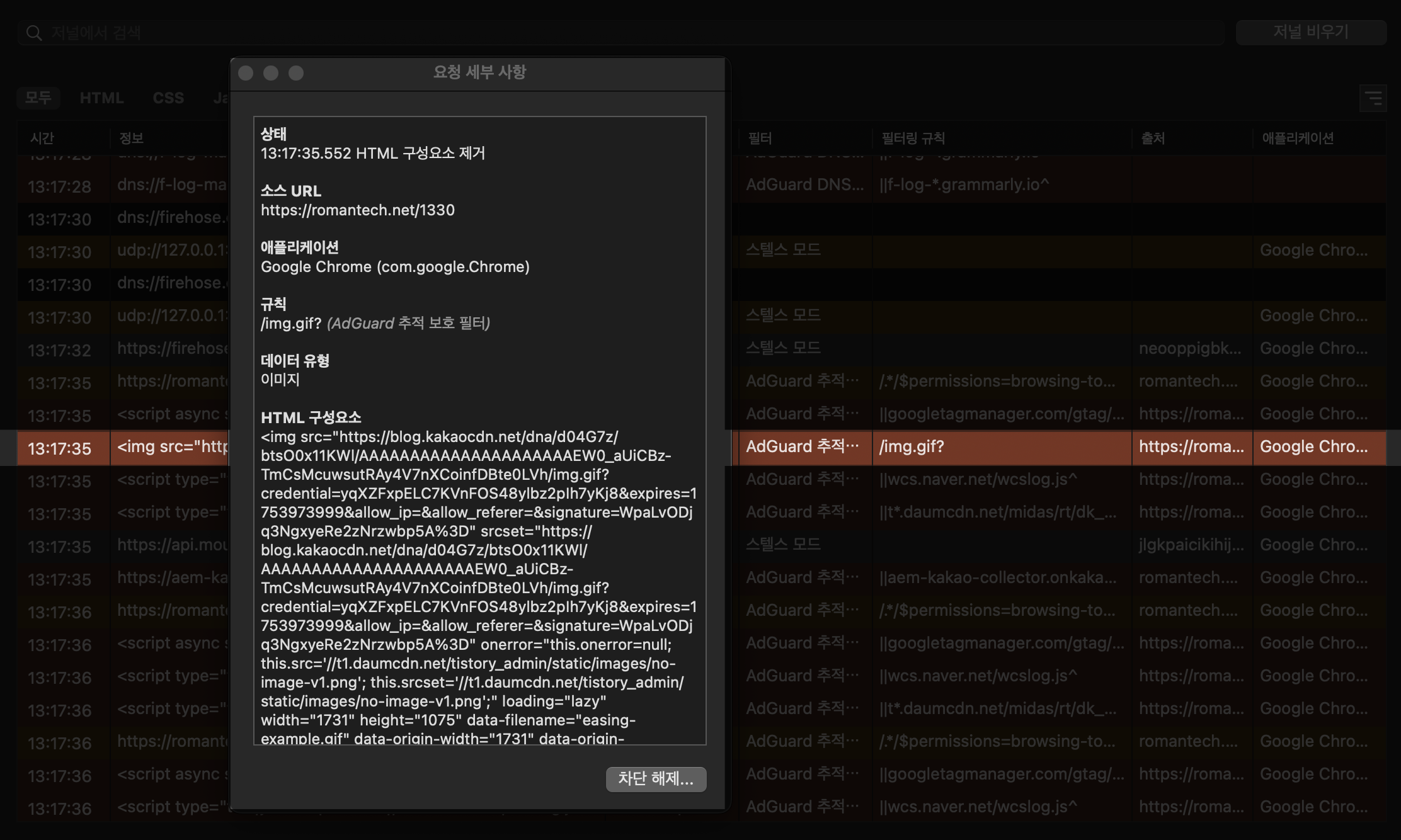The image size is (1401, 840).
Task: Zoom the request details window
Action: point(296,73)
